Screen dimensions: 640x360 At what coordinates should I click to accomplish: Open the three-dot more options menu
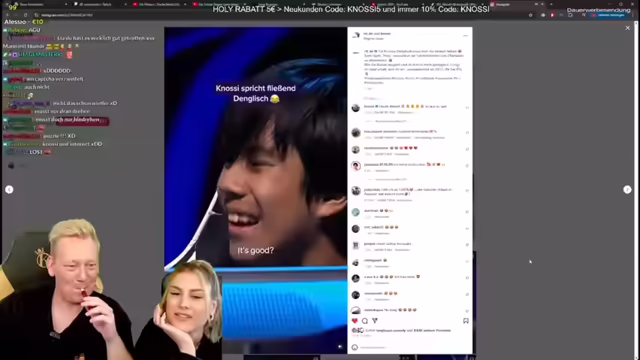pyautogui.click(x=465, y=36)
